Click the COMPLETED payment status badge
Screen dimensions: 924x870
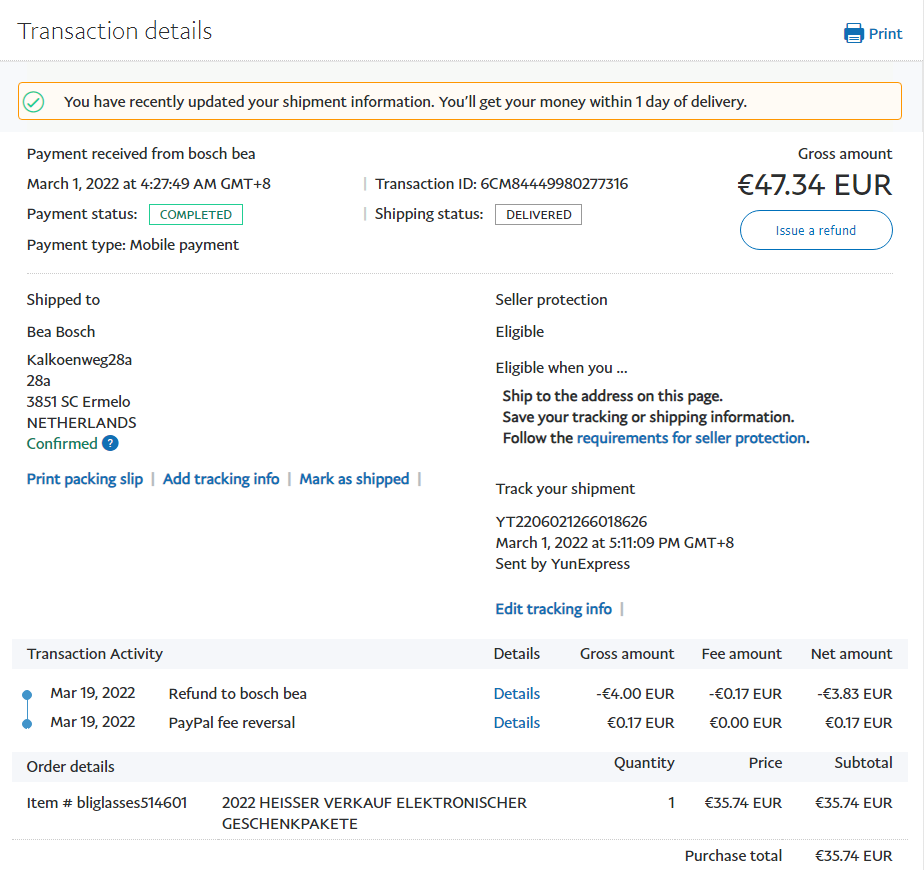pyautogui.click(x=196, y=215)
